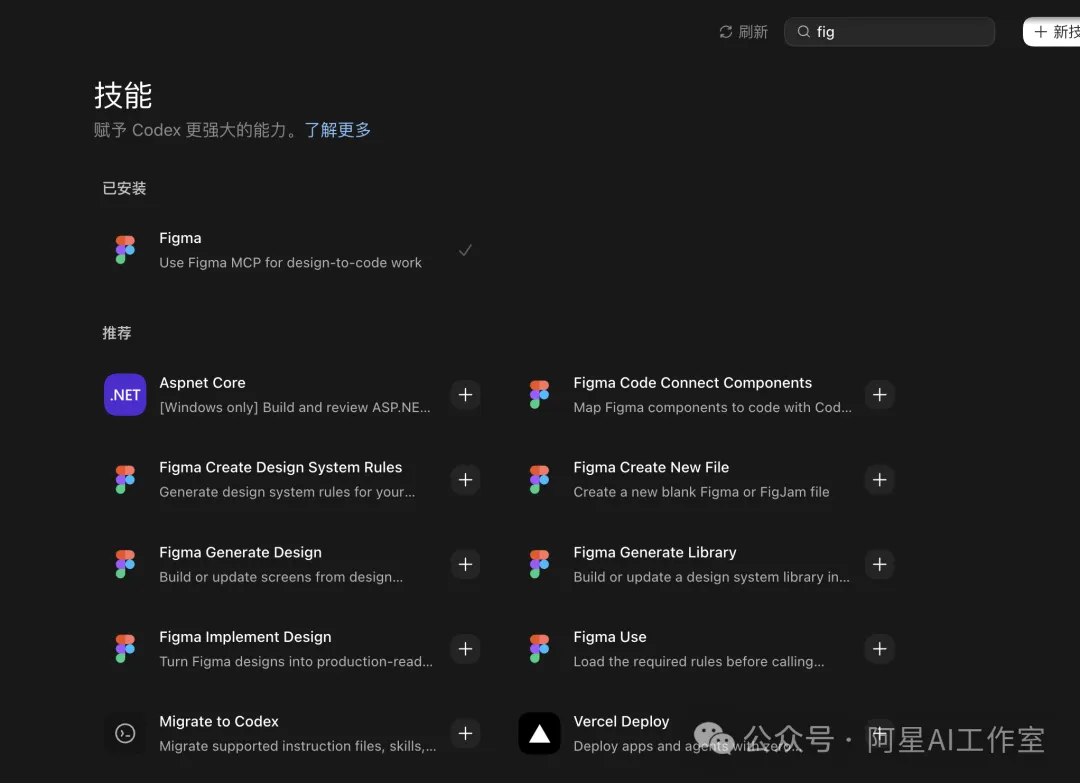The image size is (1080, 783).
Task: Open Figma Code Connect Components title
Action: click(x=692, y=383)
